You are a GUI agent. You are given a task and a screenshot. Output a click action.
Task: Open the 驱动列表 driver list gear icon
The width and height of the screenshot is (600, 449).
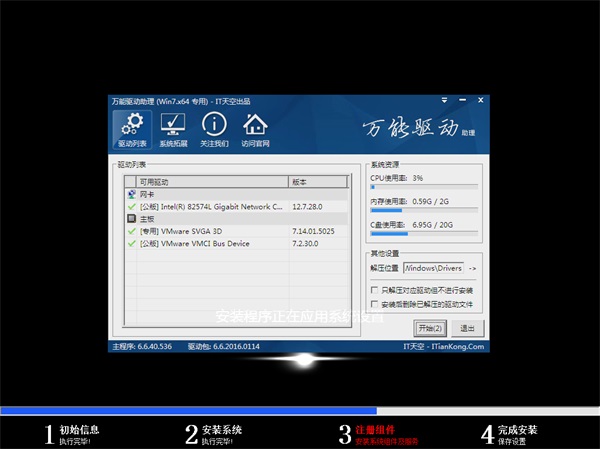click(128, 125)
